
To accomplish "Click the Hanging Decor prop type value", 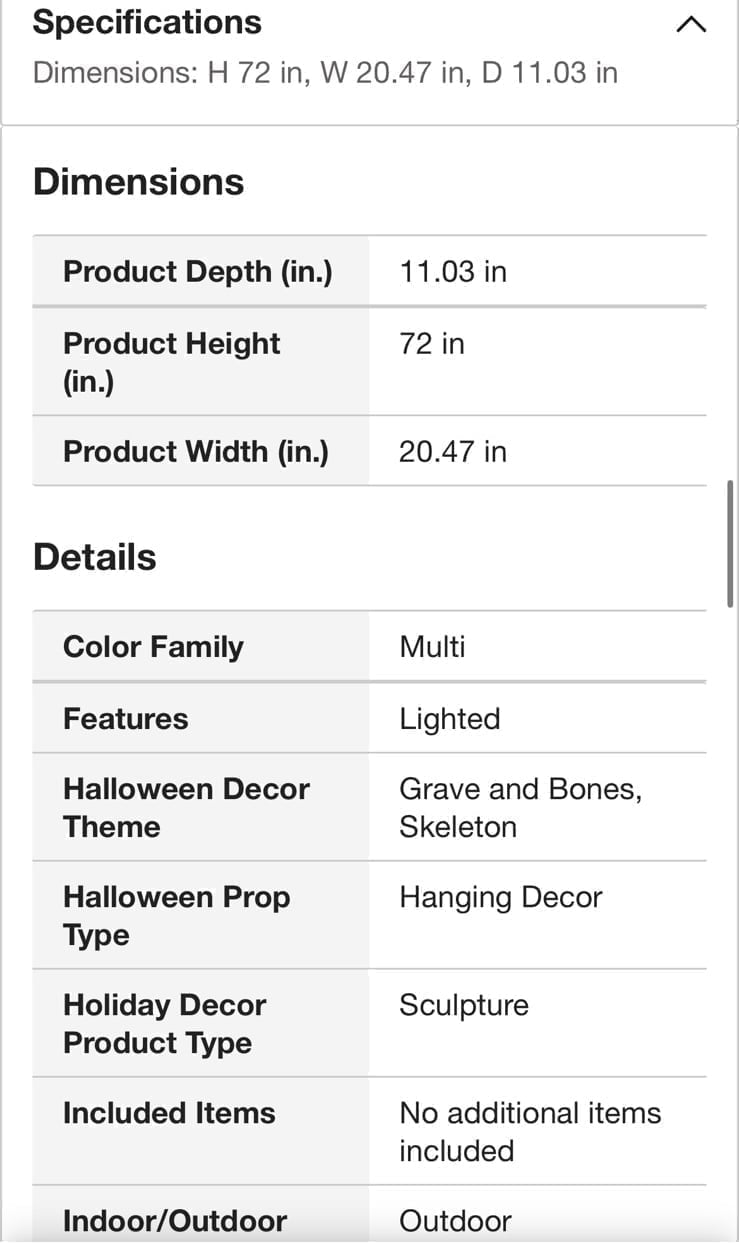I will tap(501, 897).
